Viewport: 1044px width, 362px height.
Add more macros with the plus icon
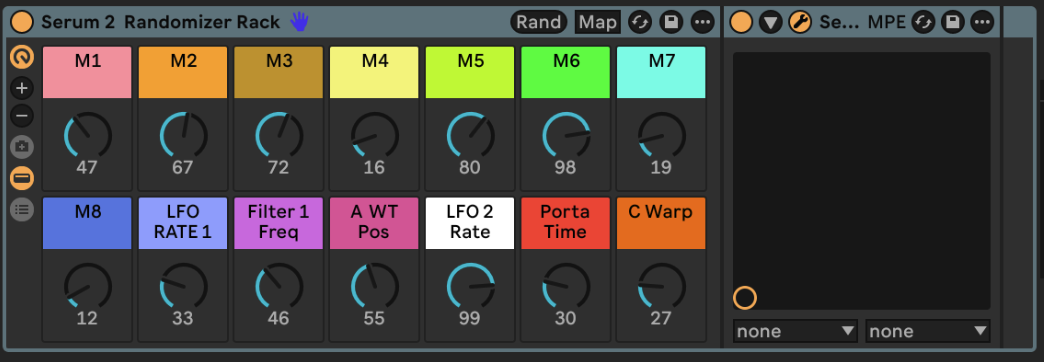point(22,87)
